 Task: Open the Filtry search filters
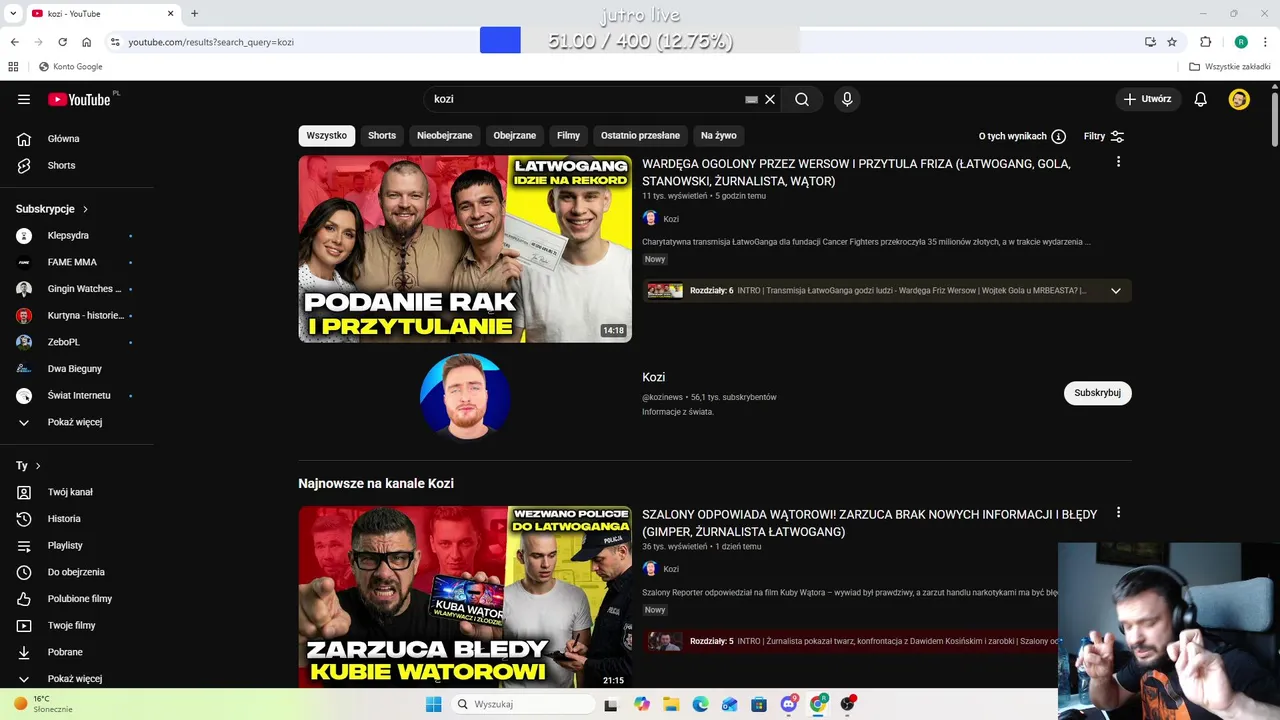pos(1104,136)
